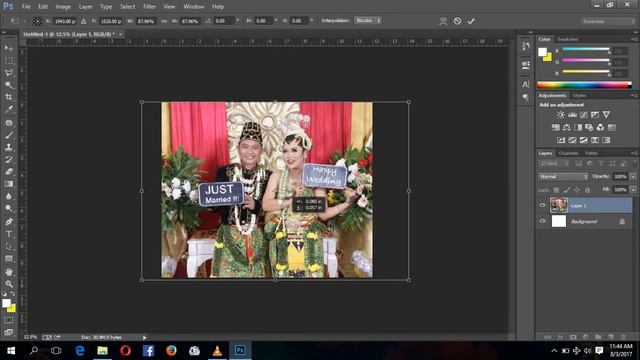Select the Rectangular Marquee tool
Viewport: 640px width, 360px height.
tap(9, 60)
